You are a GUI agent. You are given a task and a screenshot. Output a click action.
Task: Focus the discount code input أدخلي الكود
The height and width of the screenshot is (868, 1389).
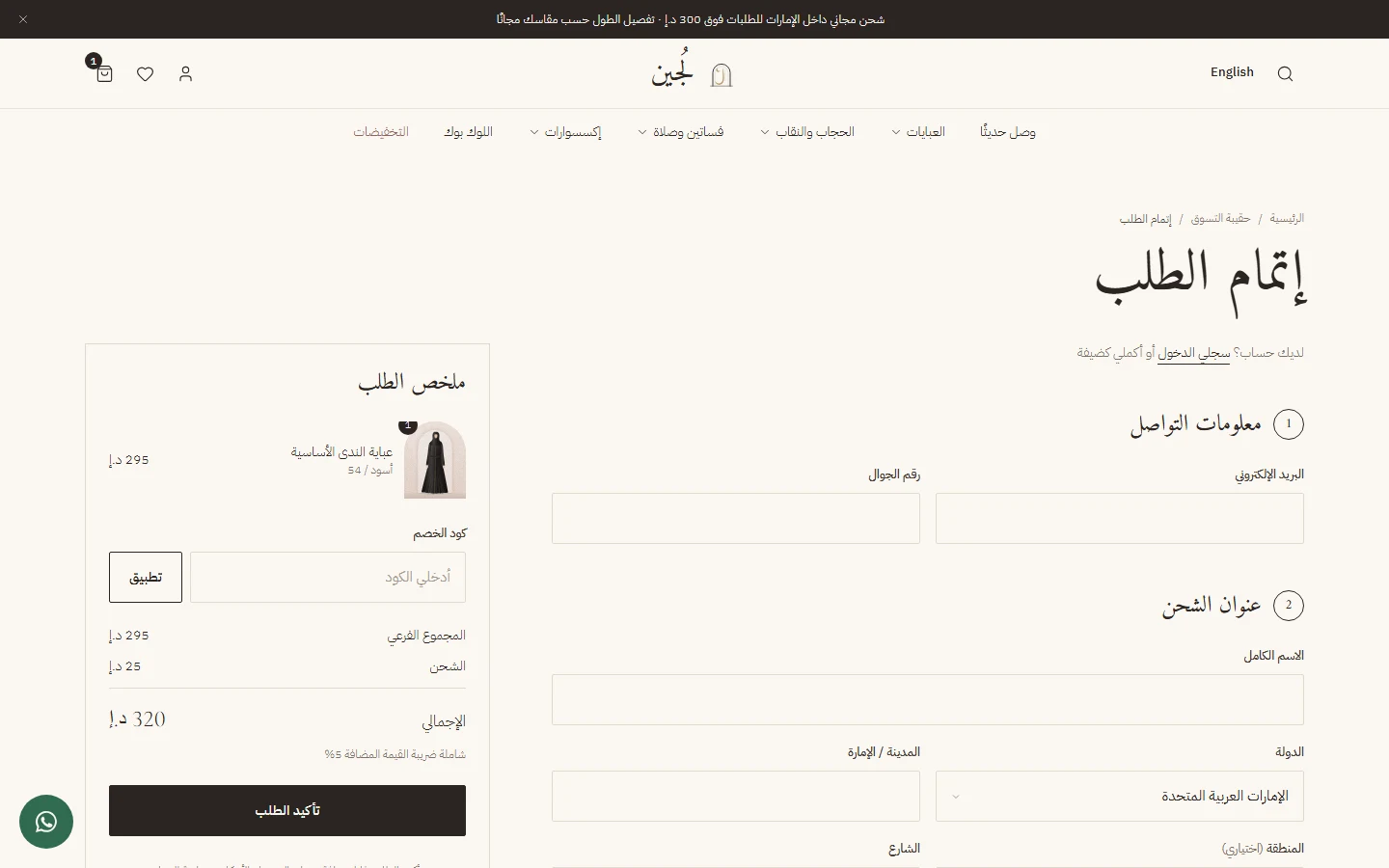328,578
